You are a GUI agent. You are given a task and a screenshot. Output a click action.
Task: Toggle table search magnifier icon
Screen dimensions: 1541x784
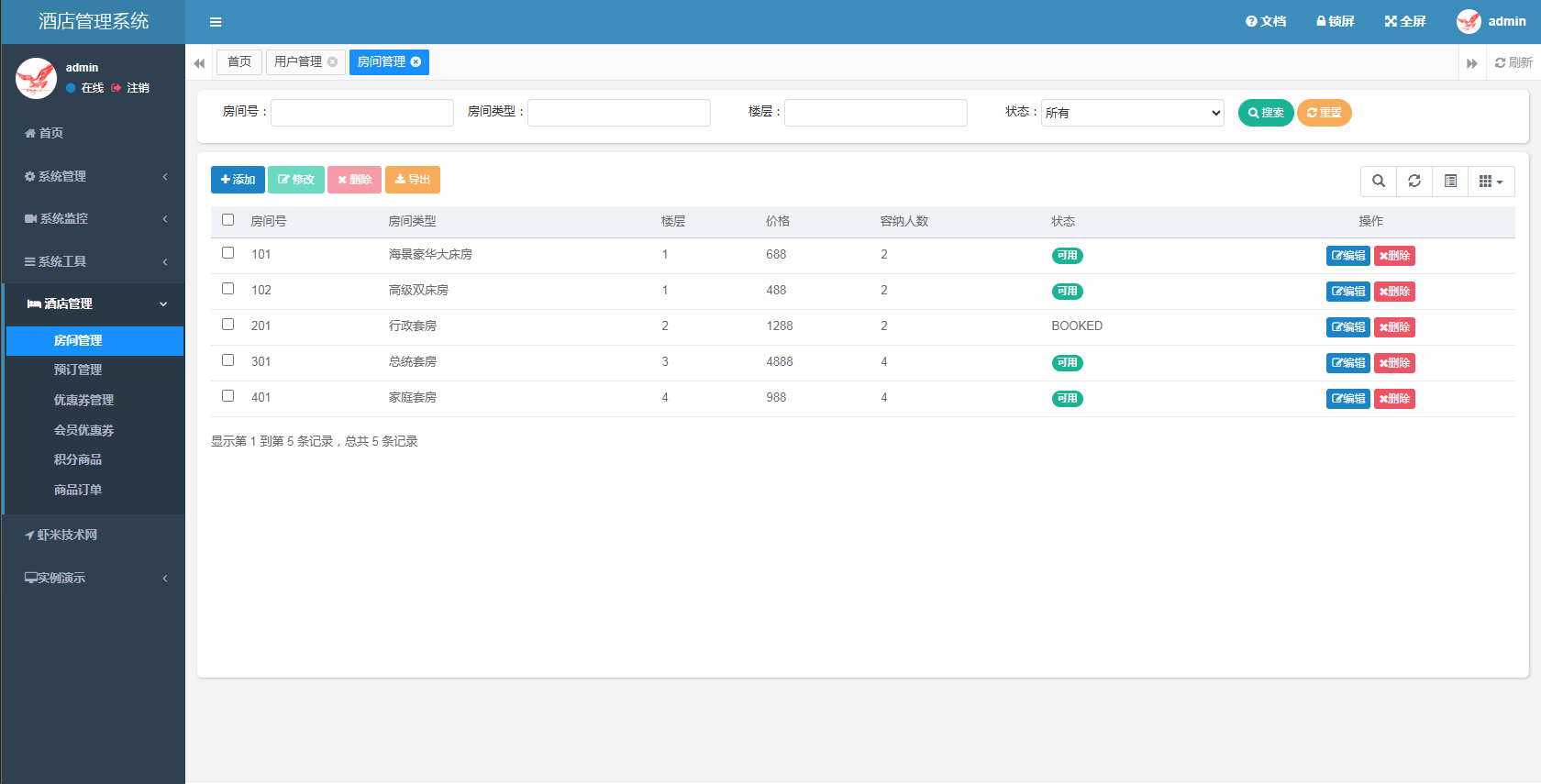click(x=1379, y=181)
